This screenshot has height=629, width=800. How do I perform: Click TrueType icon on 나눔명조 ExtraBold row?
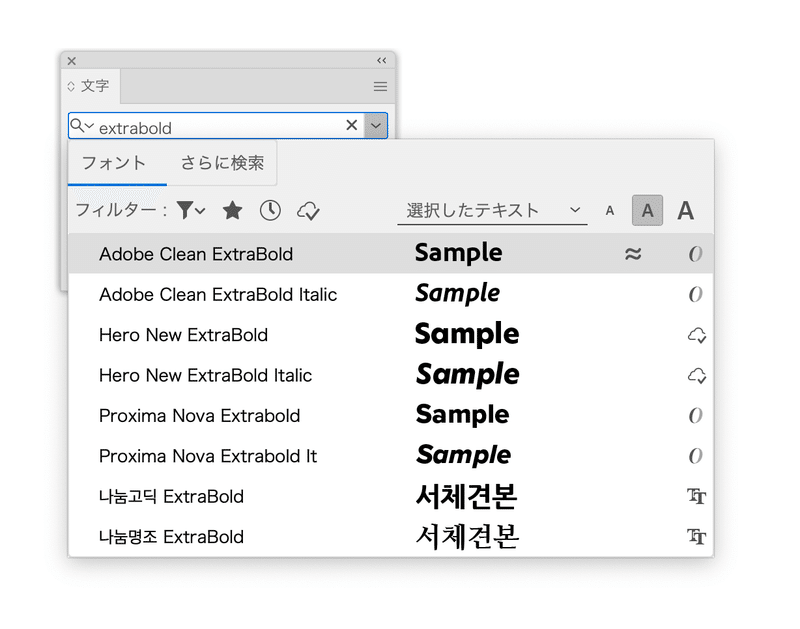point(696,536)
